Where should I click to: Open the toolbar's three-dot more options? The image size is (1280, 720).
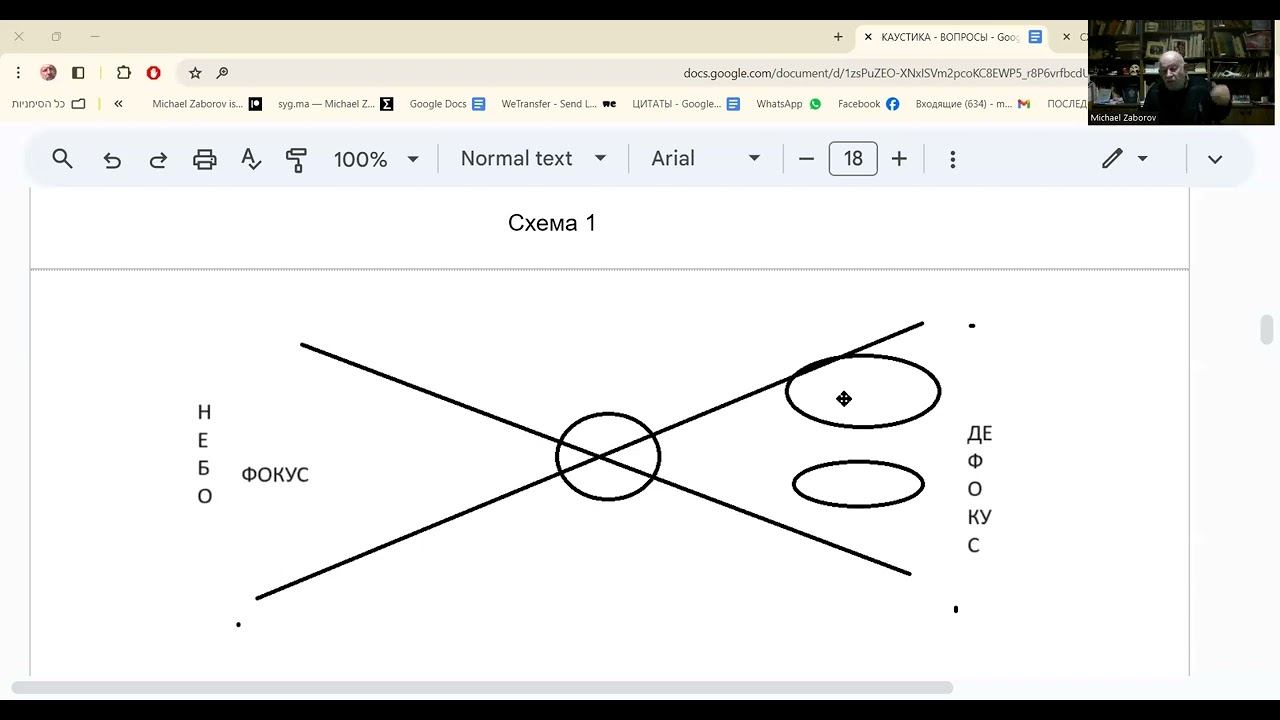tap(953, 159)
